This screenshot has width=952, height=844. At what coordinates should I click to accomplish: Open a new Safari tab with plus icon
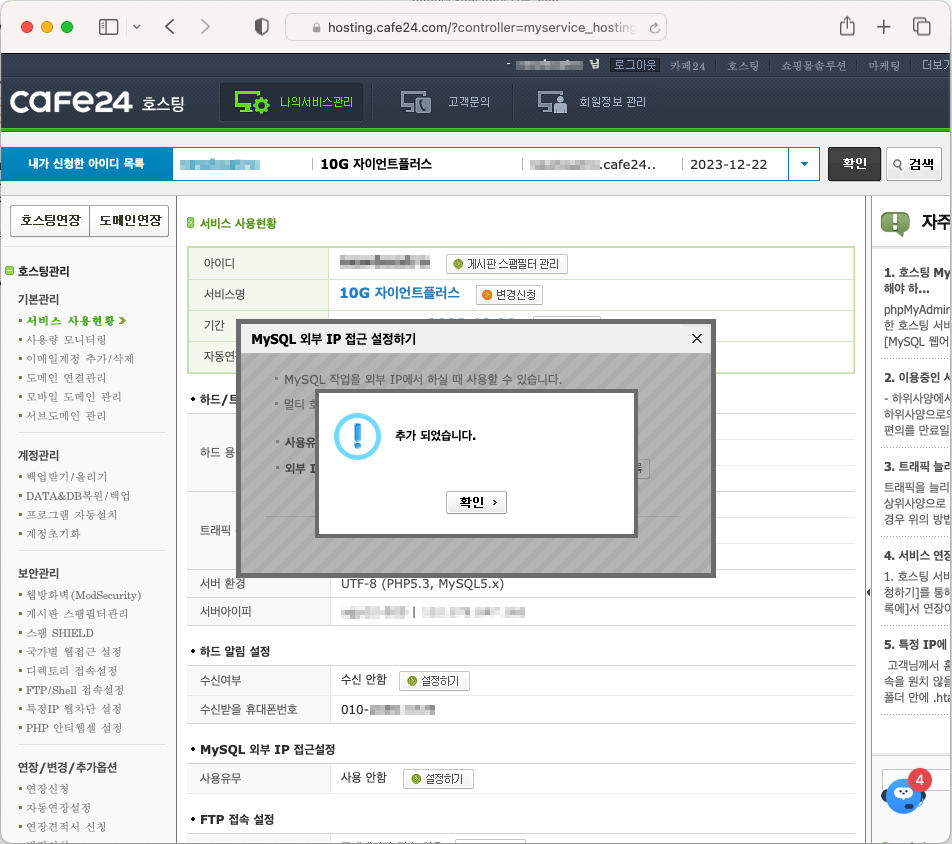click(x=884, y=27)
